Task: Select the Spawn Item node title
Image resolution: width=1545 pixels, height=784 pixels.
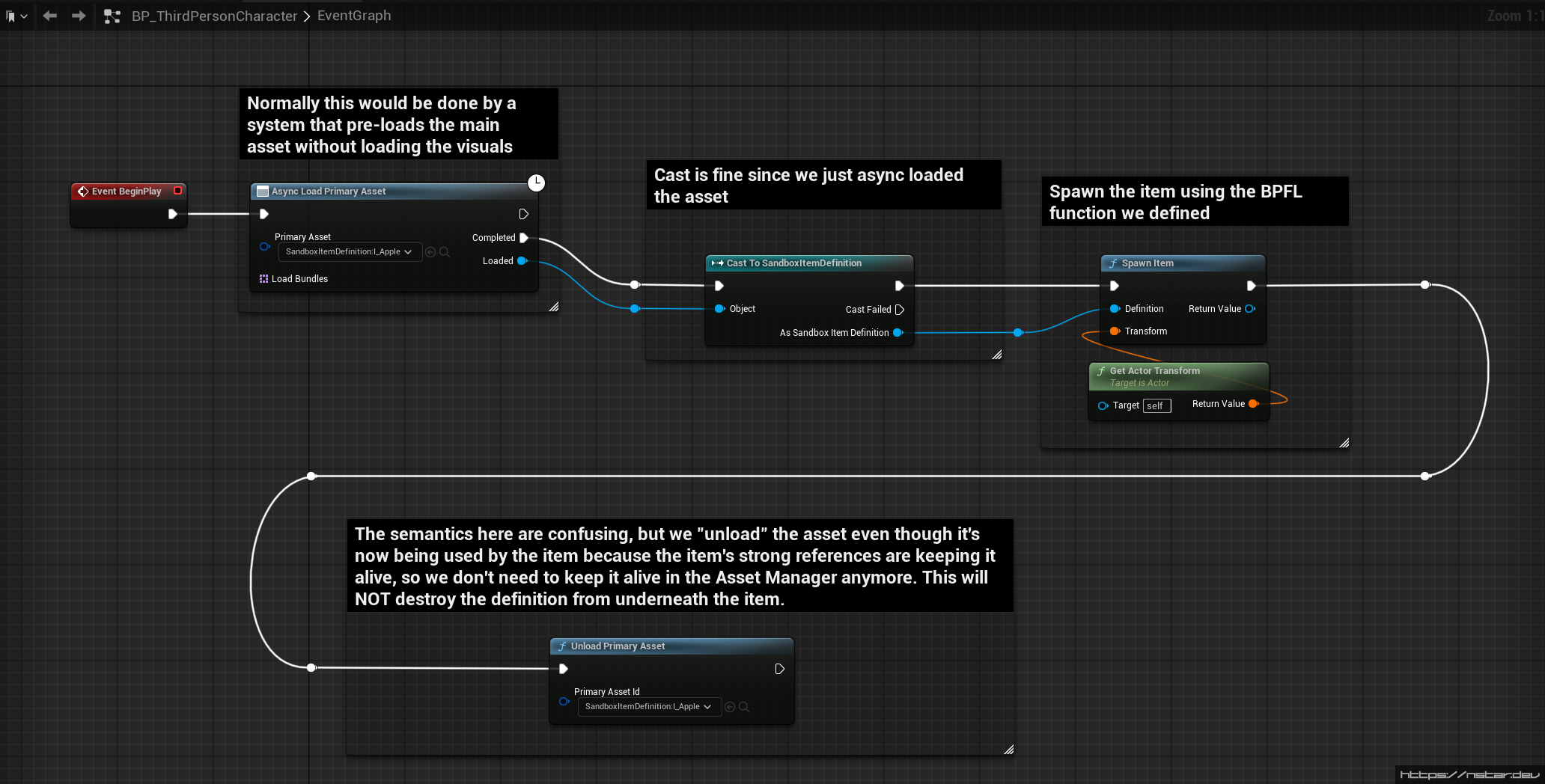Action: (x=1147, y=263)
